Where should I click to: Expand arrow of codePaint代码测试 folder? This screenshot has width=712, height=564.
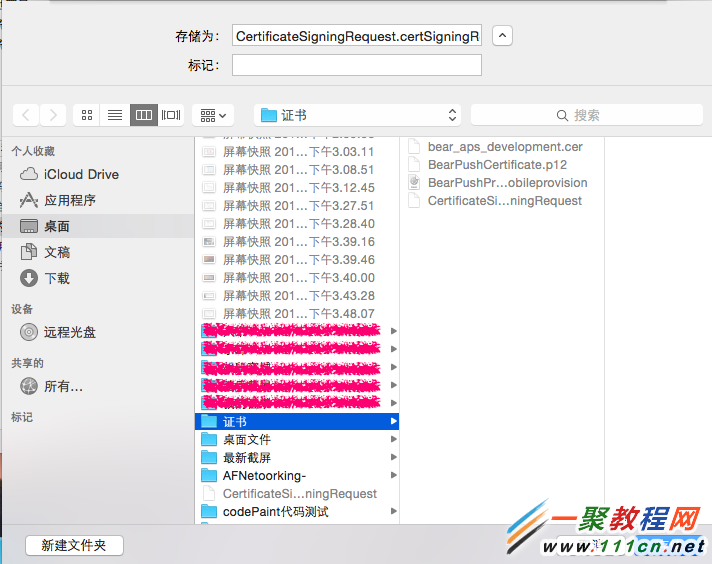[394, 511]
